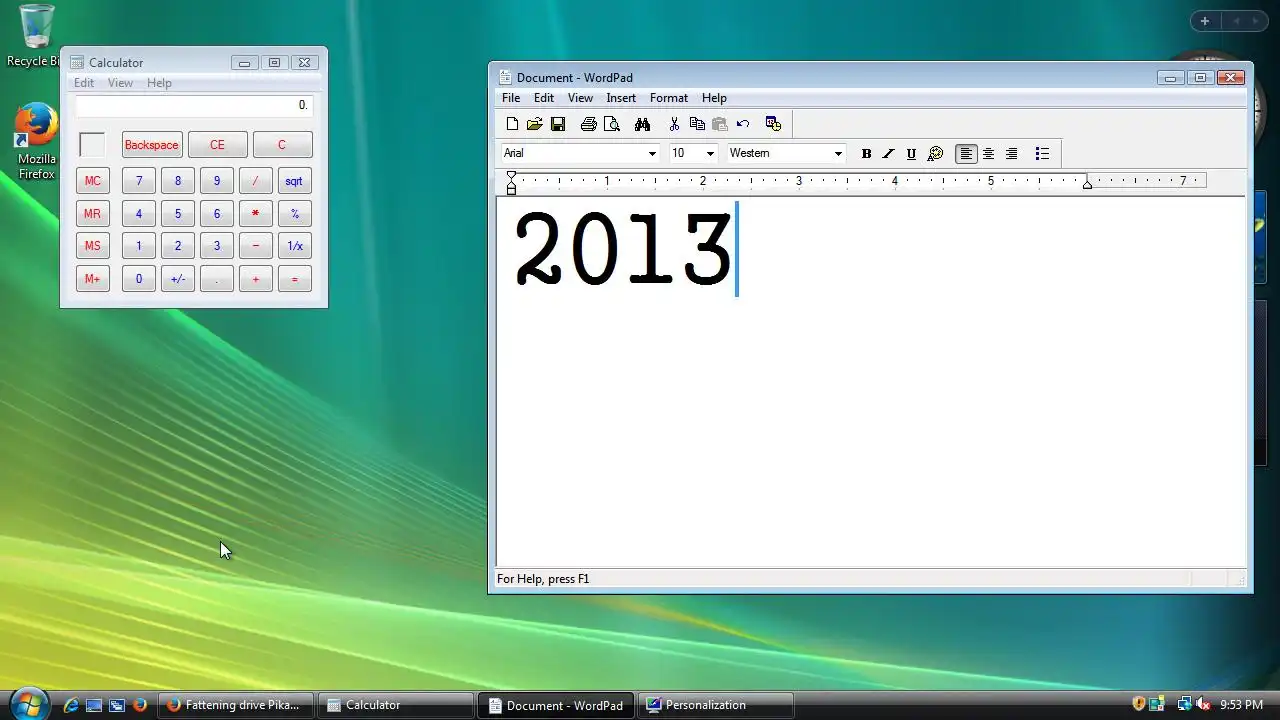The height and width of the screenshot is (720, 1280).
Task: Expand the Arial font name dropdown
Action: (652, 154)
